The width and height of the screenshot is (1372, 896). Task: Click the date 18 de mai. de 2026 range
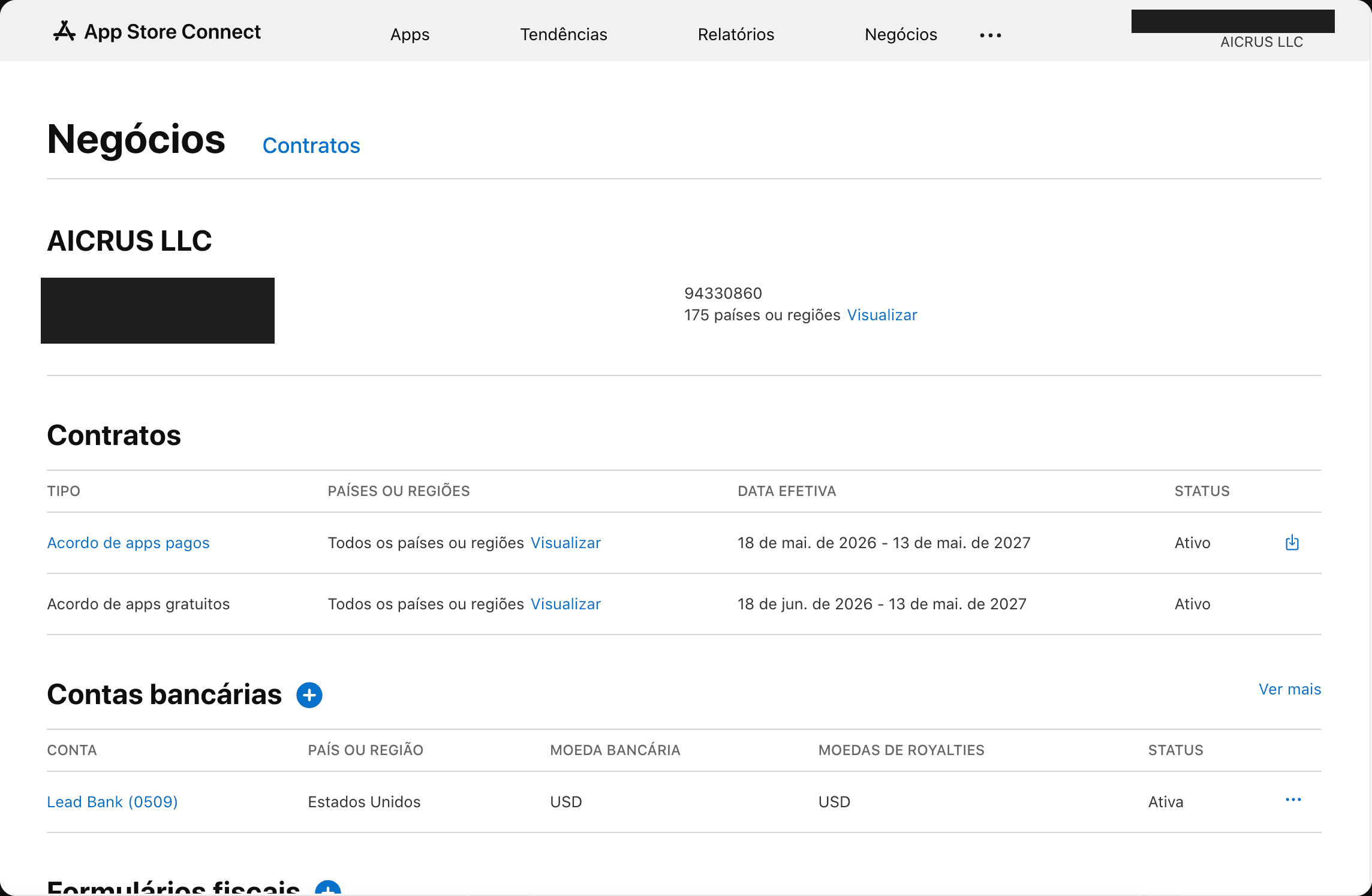pyautogui.click(x=884, y=543)
